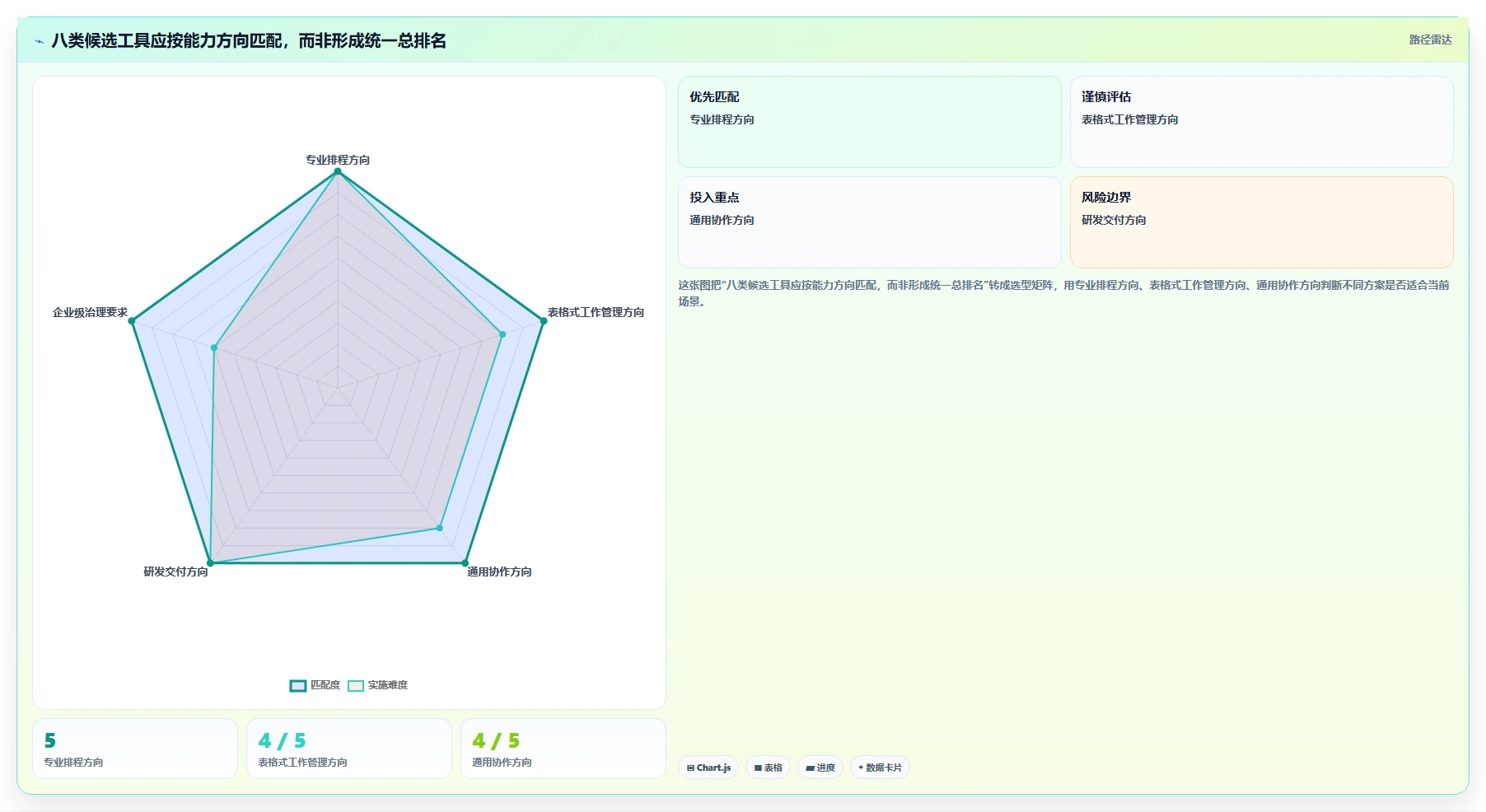
Task: Click the small blue icon beside the title
Action: (x=39, y=41)
